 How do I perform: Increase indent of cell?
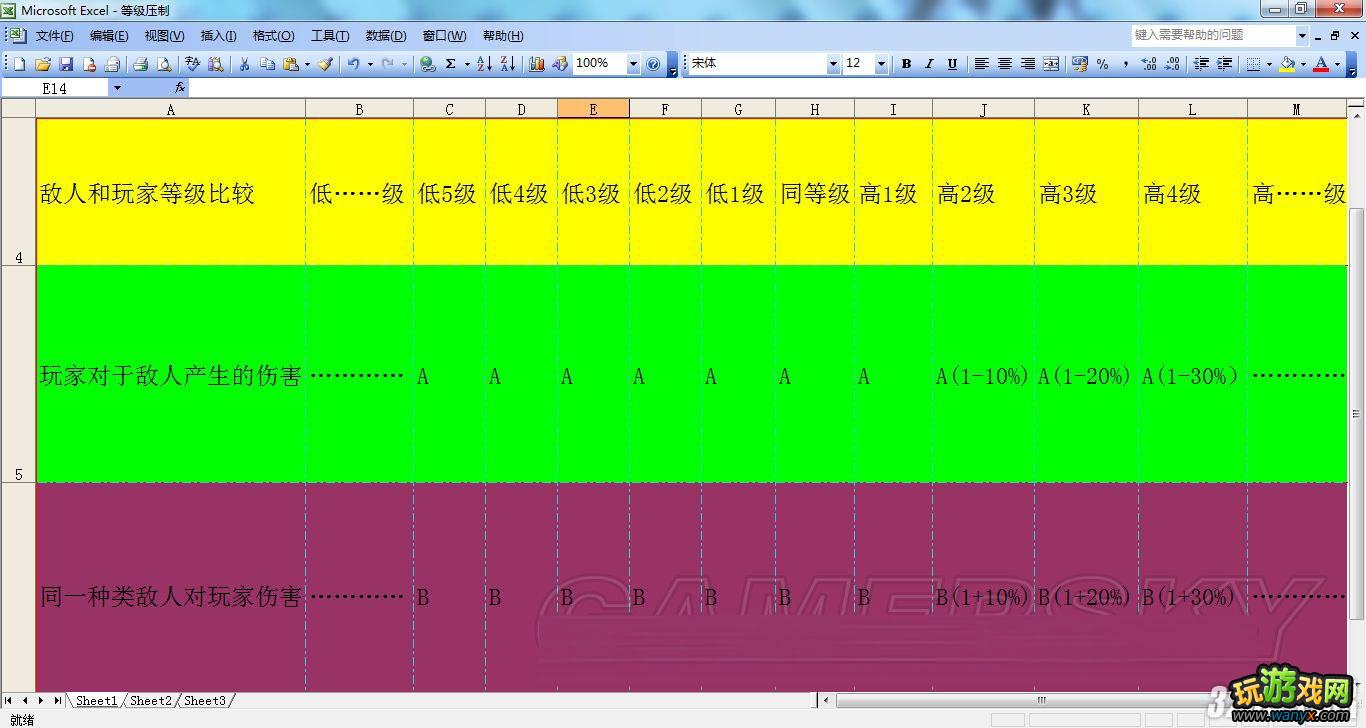(1224, 64)
